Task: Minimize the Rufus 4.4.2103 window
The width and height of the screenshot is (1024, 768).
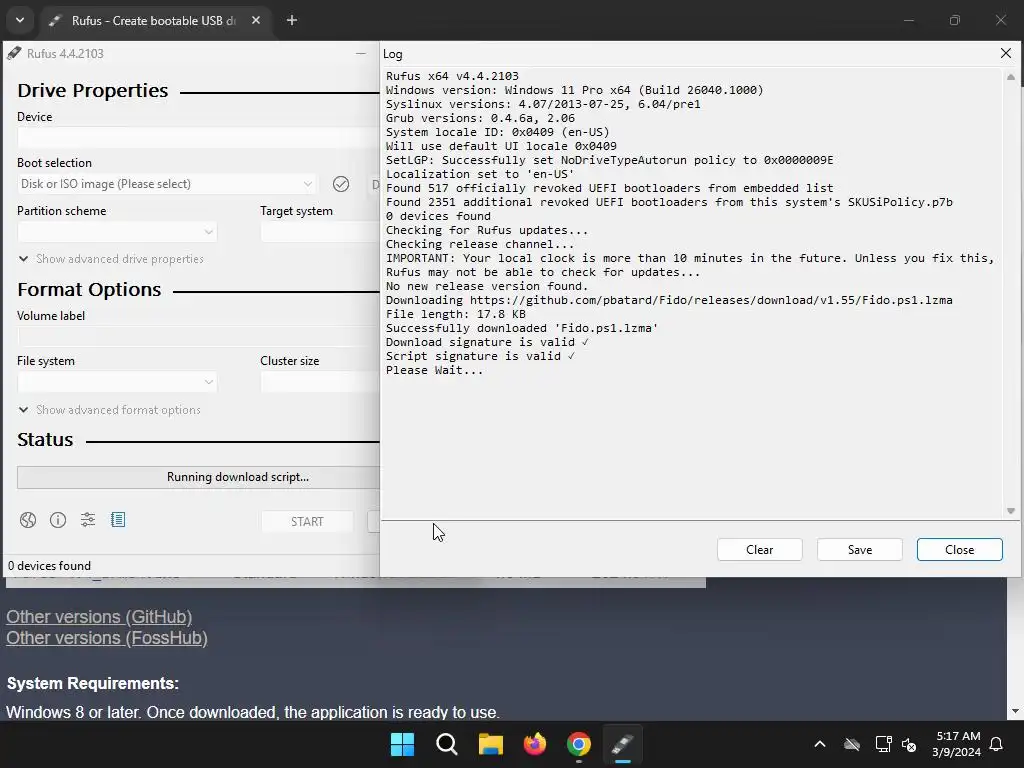Action: click(x=360, y=54)
